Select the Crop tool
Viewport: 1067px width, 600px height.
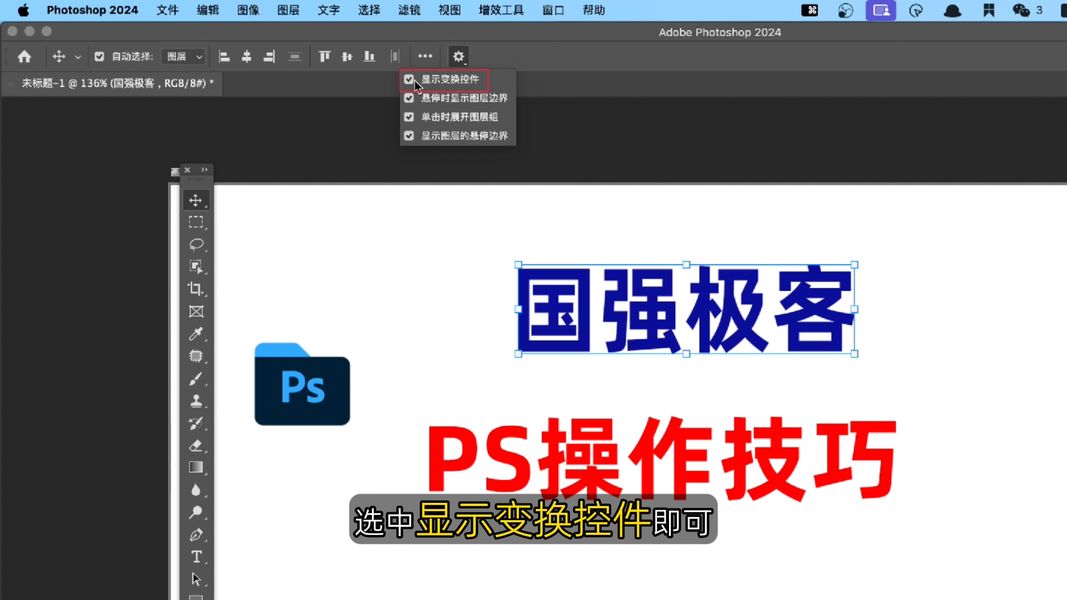click(x=196, y=289)
